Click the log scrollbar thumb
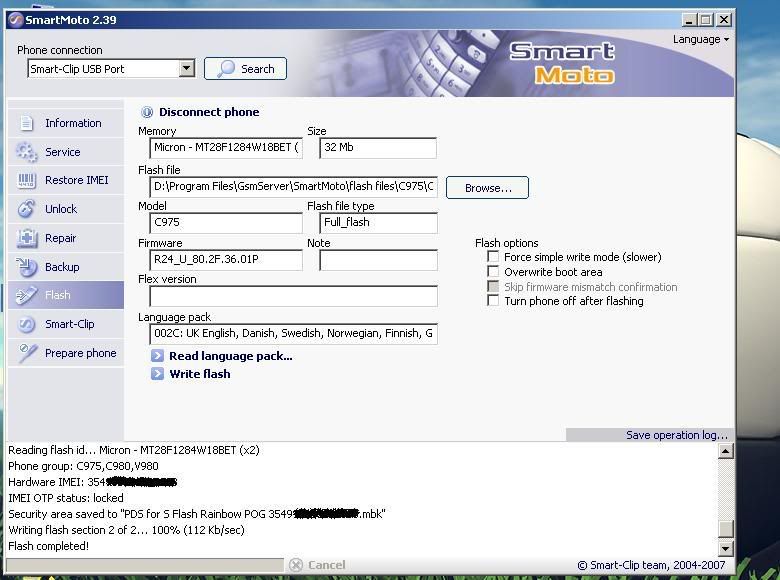The width and height of the screenshot is (780, 580). coord(726,529)
